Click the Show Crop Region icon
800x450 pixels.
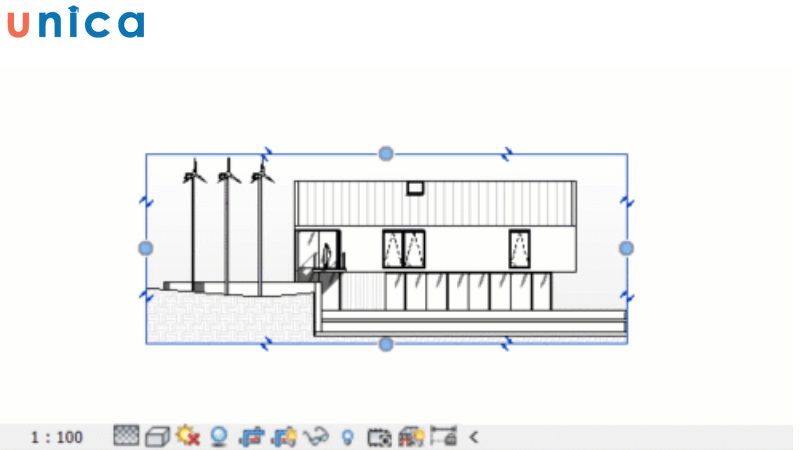click(284, 437)
